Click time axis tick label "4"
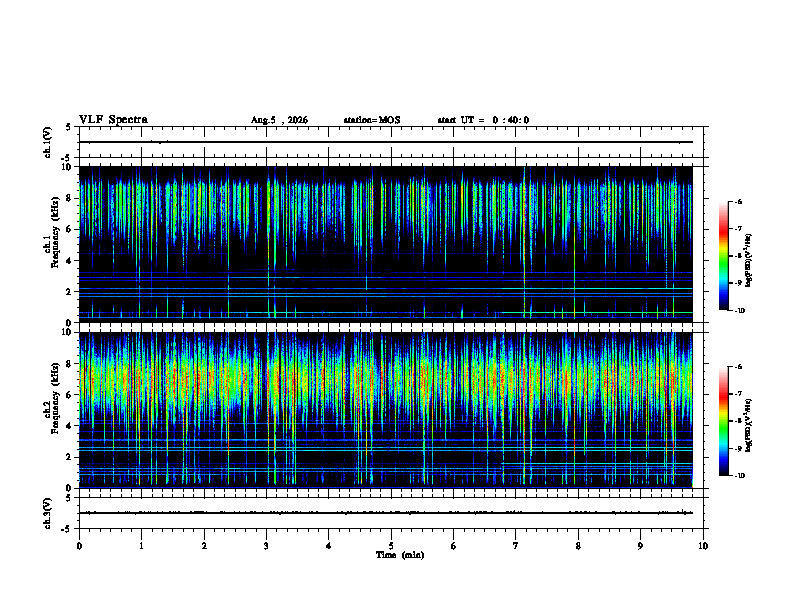This screenshot has width=792, height=612. pyautogui.click(x=329, y=546)
